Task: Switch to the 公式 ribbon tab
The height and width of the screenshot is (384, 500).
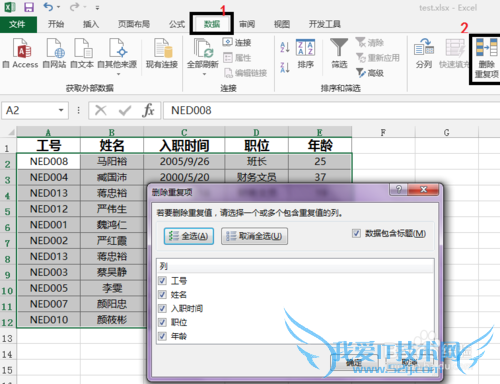Action: pyautogui.click(x=177, y=24)
